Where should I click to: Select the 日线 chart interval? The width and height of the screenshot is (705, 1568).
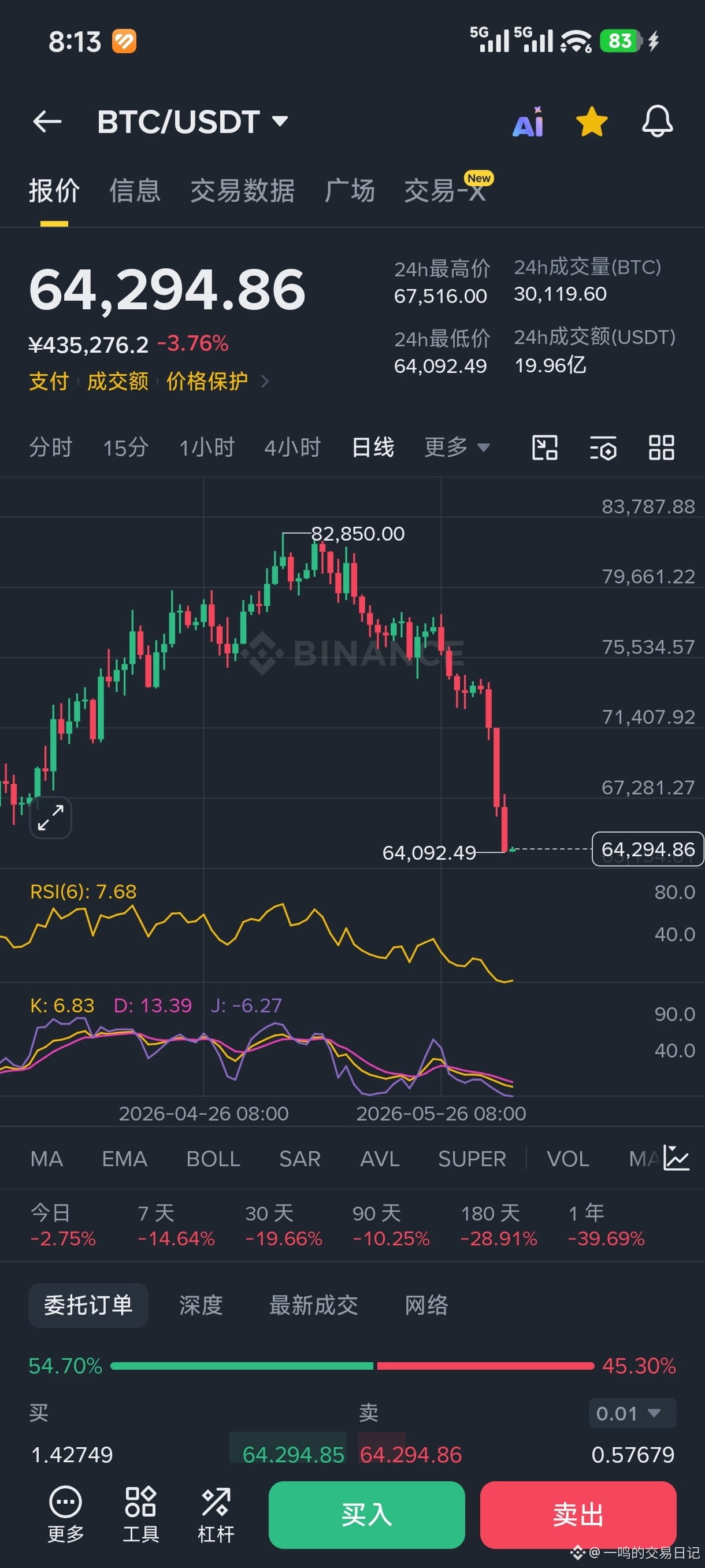coord(373,448)
